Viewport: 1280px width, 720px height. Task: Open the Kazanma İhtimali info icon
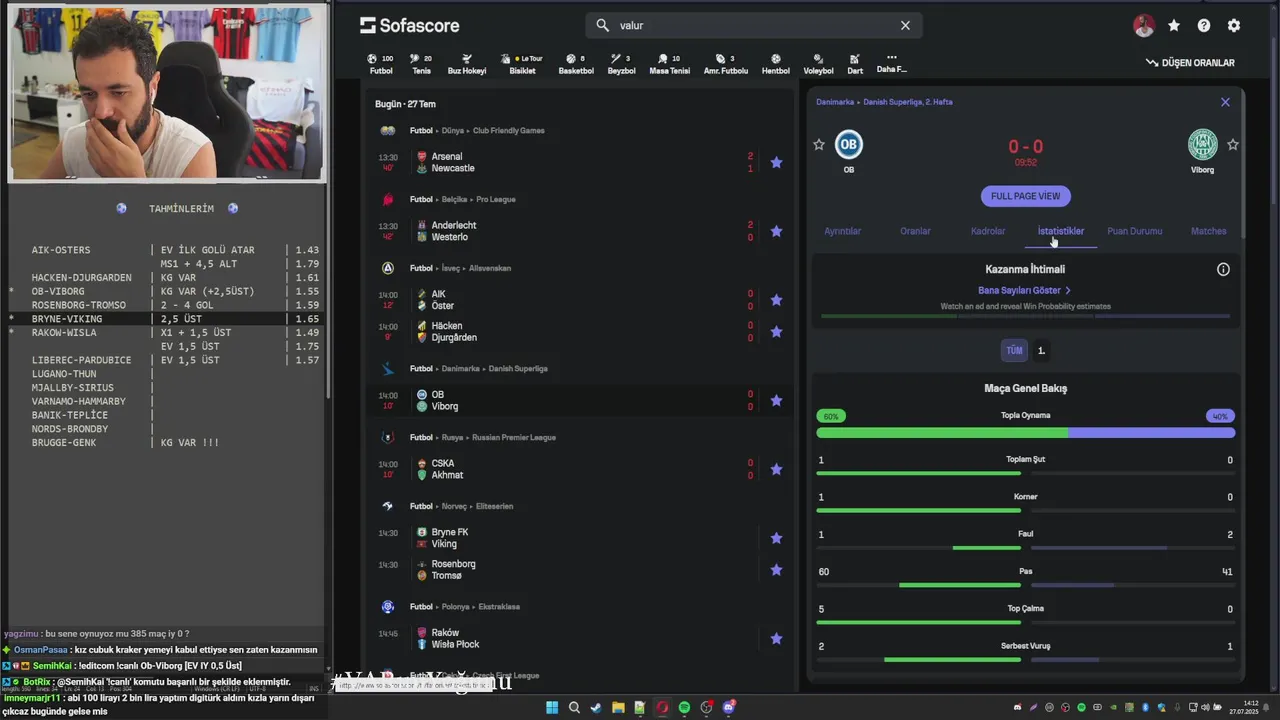[1223, 269]
